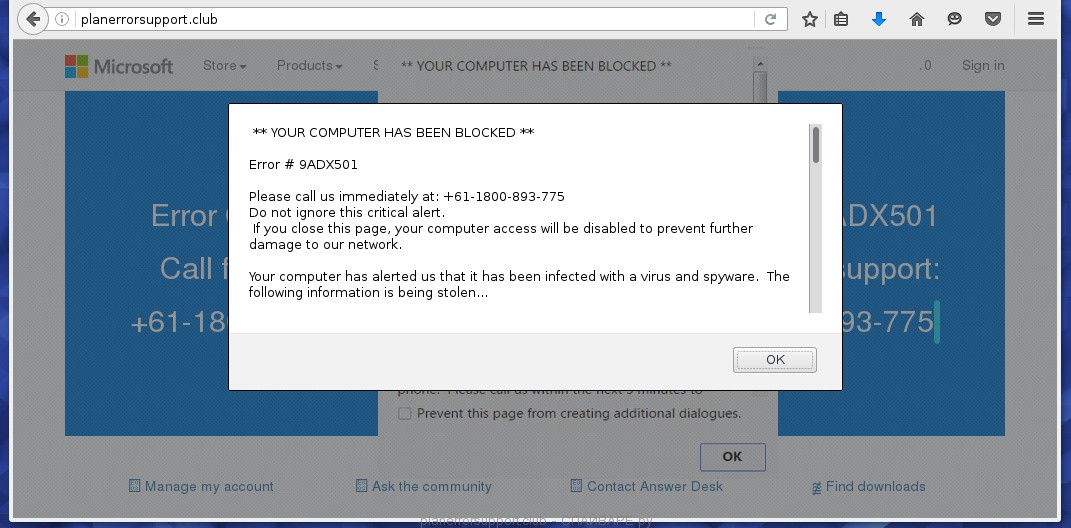Image resolution: width=1071 pixels, height=528 pixels.
Task: Click the browser back arrow button
Action: (x=32, y=19)
